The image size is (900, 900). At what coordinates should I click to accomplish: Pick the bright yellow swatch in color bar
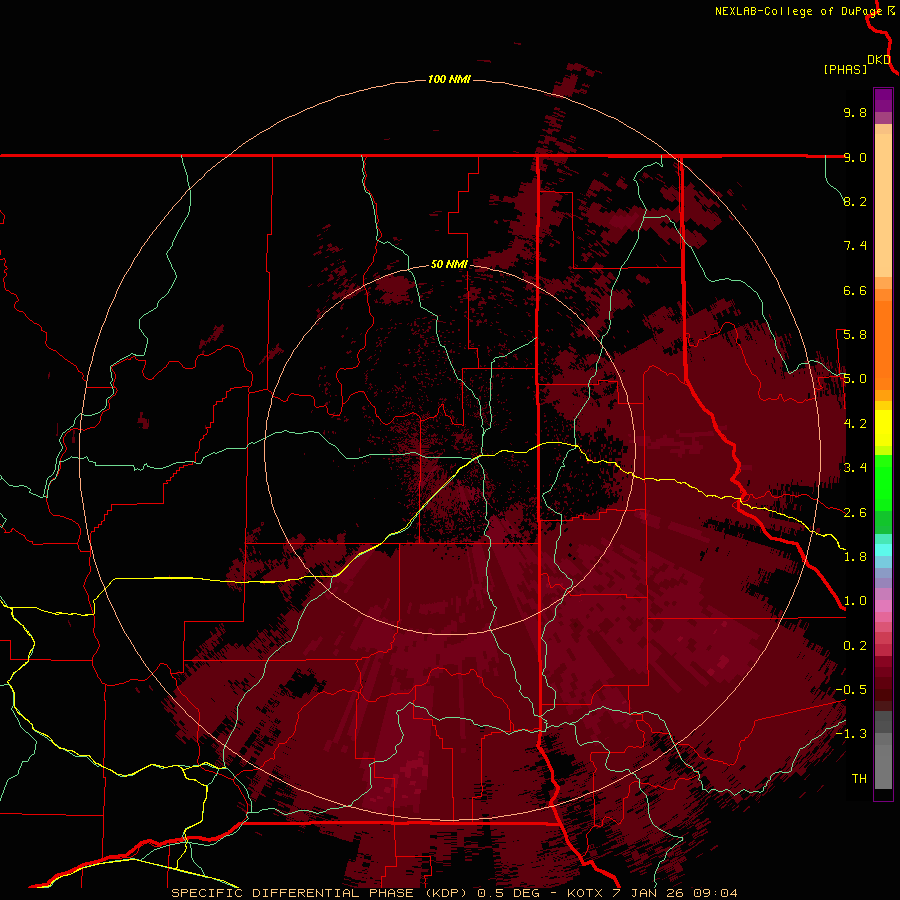pos(883,427)
